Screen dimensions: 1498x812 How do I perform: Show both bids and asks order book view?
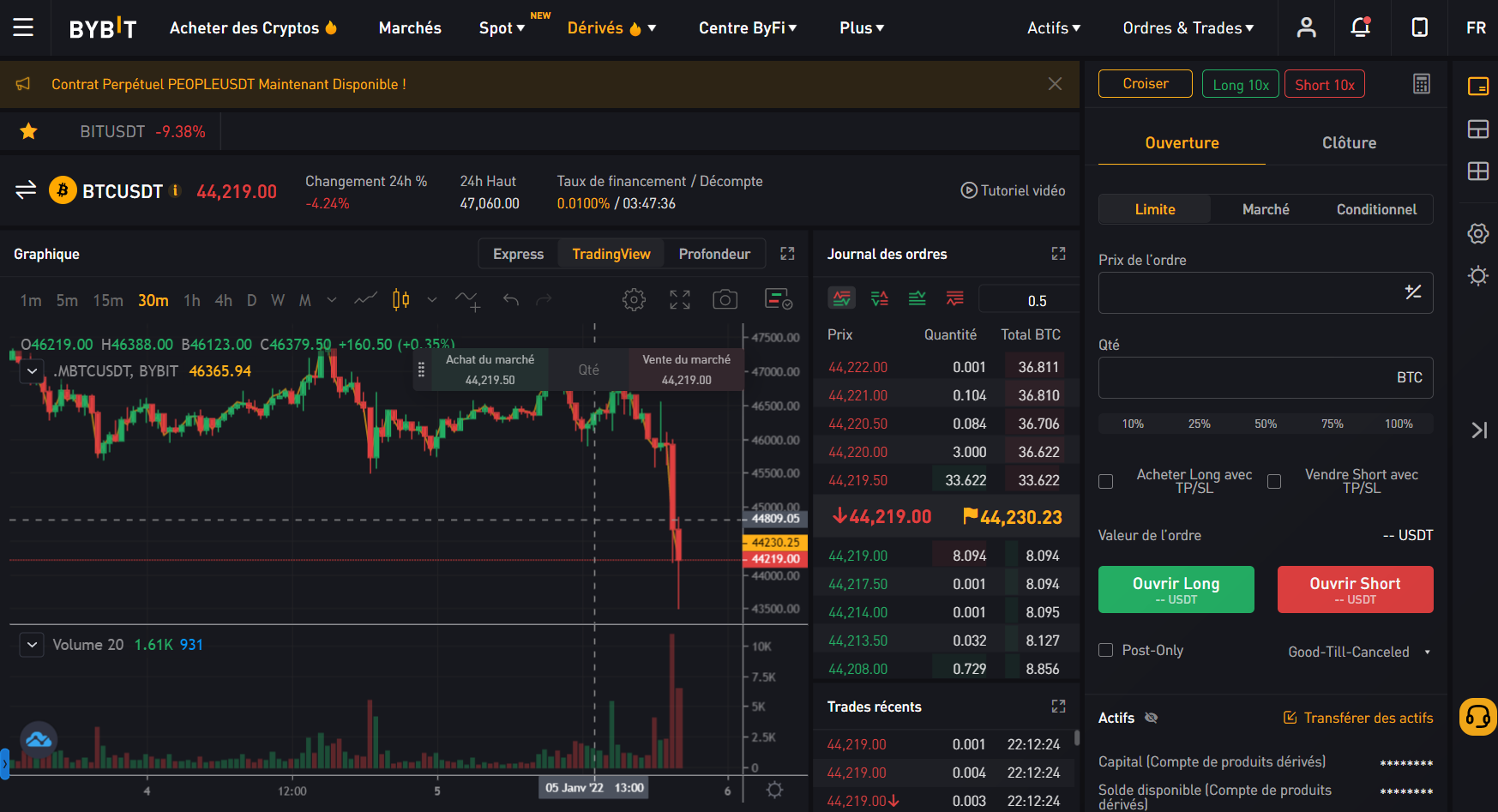842,298
